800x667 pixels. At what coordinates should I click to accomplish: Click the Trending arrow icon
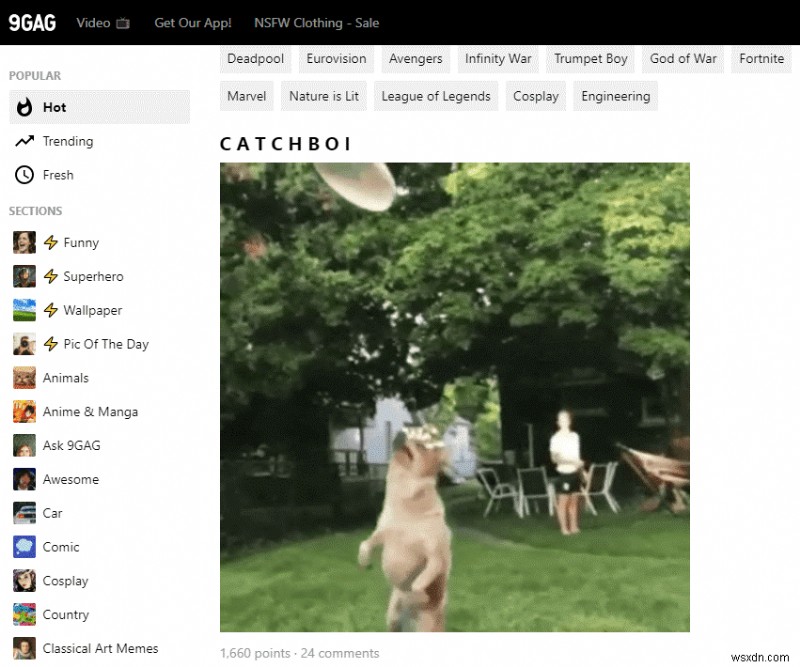click(24, 141)
